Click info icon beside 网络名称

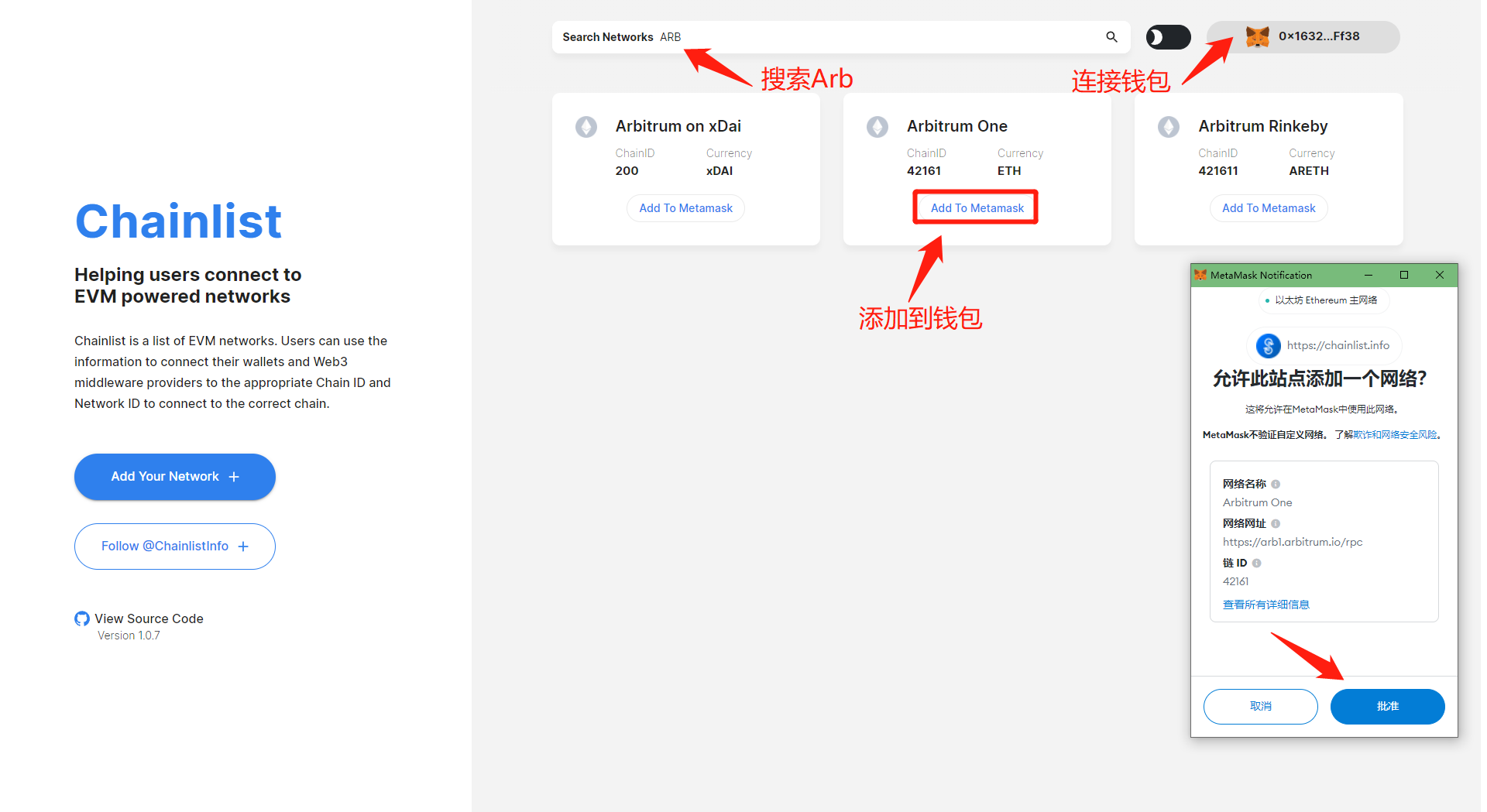pyautogui.click(x=1276, y=484)
